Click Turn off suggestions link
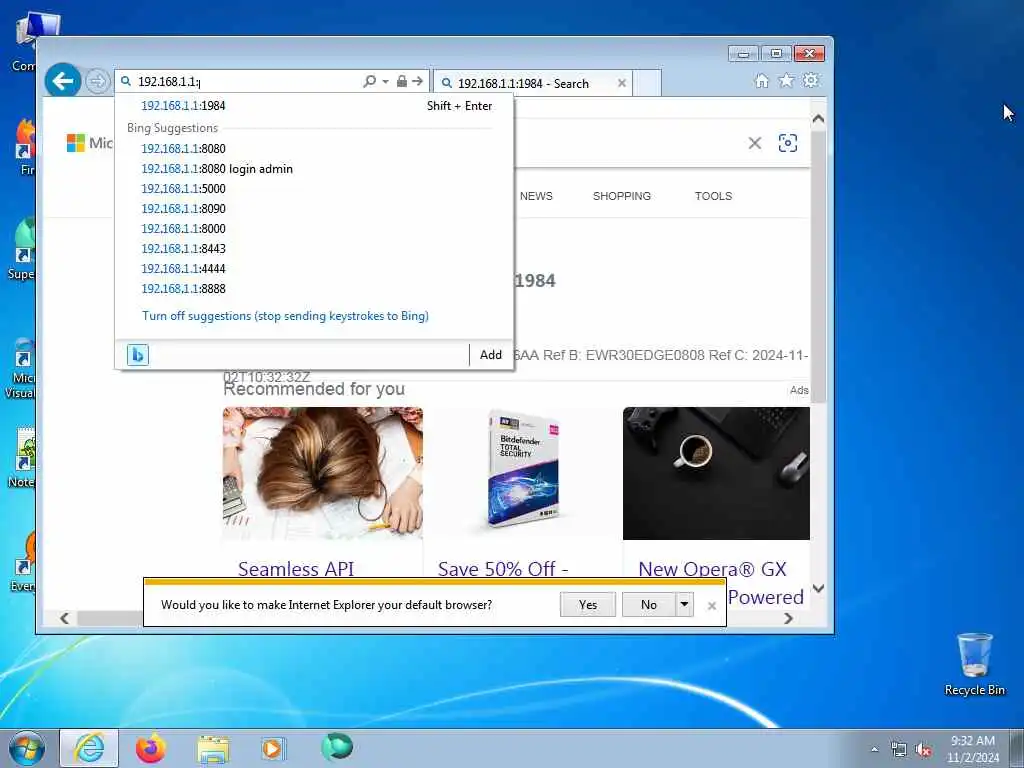 pos(285,316)
